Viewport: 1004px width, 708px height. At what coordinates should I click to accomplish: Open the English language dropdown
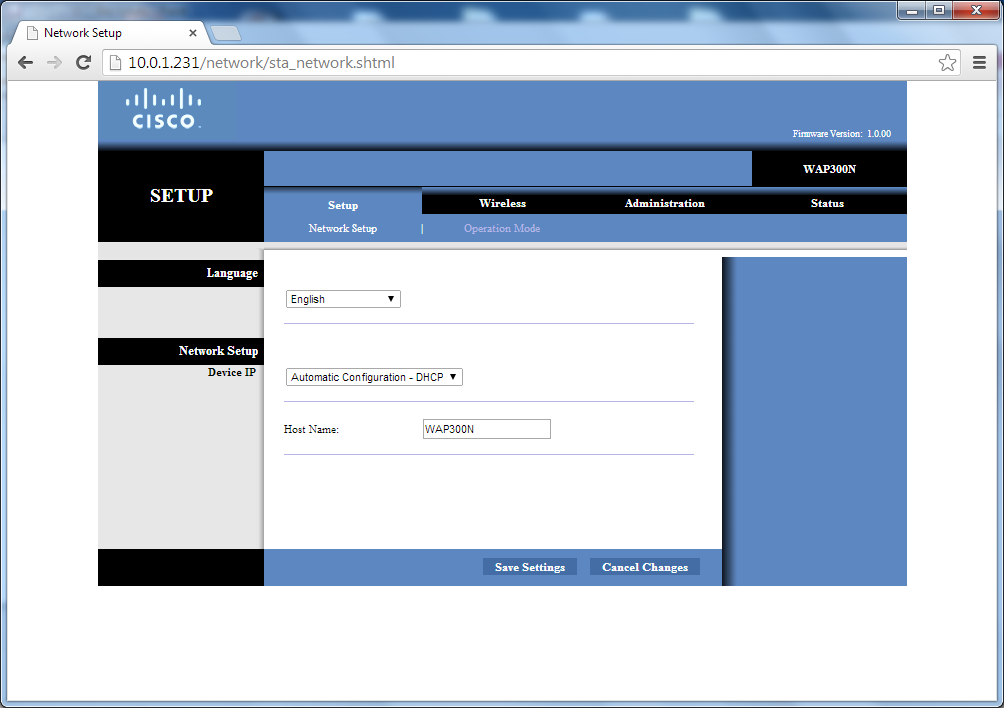(343, 299)
